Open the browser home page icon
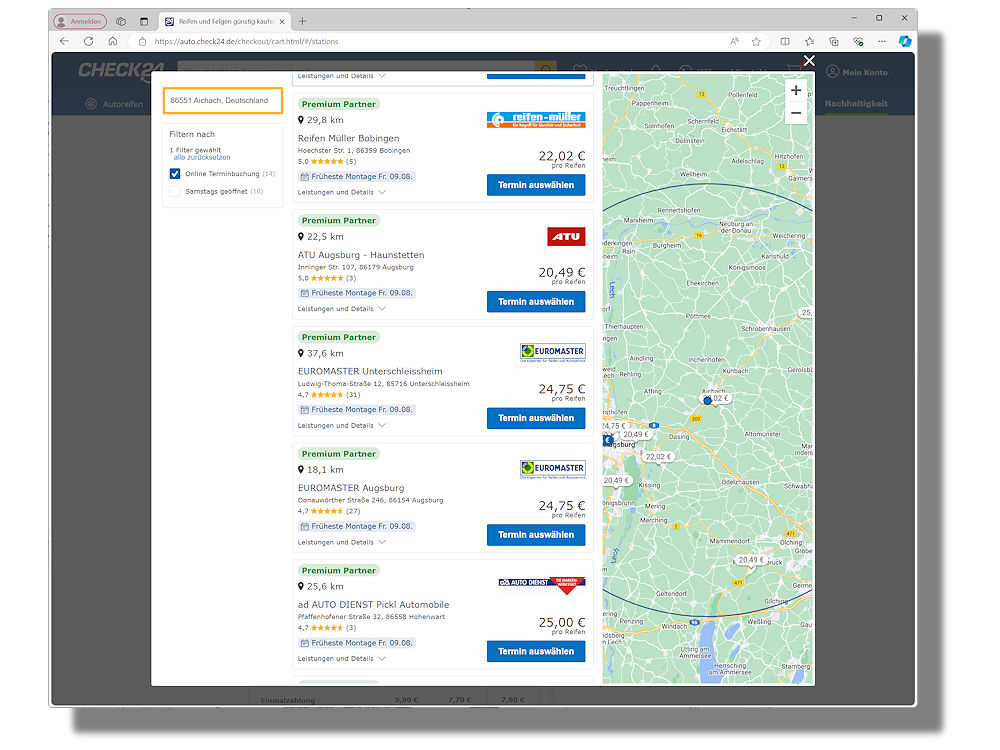The height and width of the screenshot is (750, 1000). click(x=113, y=41)
